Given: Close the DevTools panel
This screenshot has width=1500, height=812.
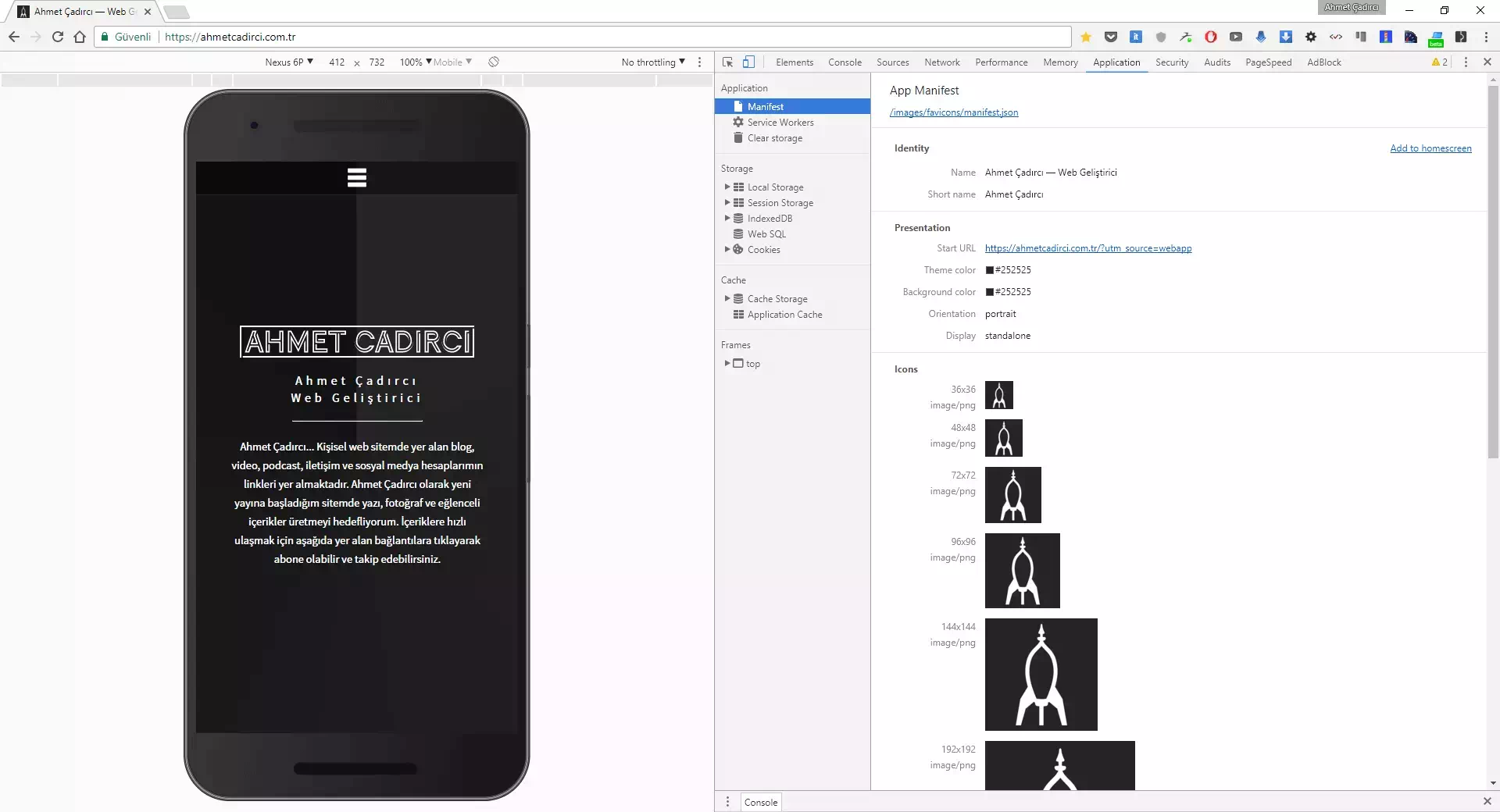Looking at the screenshot, I should click(1487, 62).
